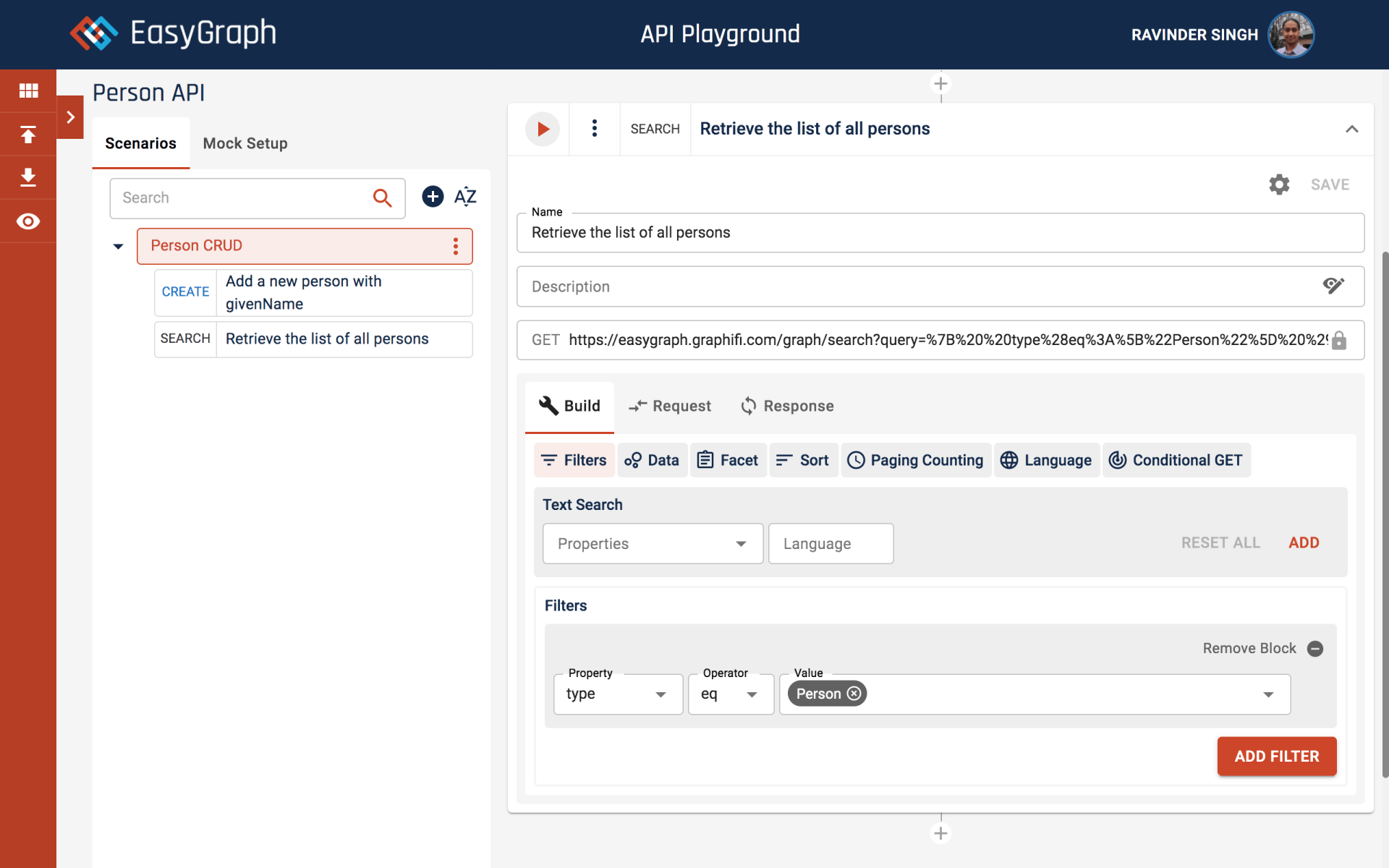This screenshot has width=1389, height=868.
Task: Click the Remove Block minus icon
Action: [1315, 649]
